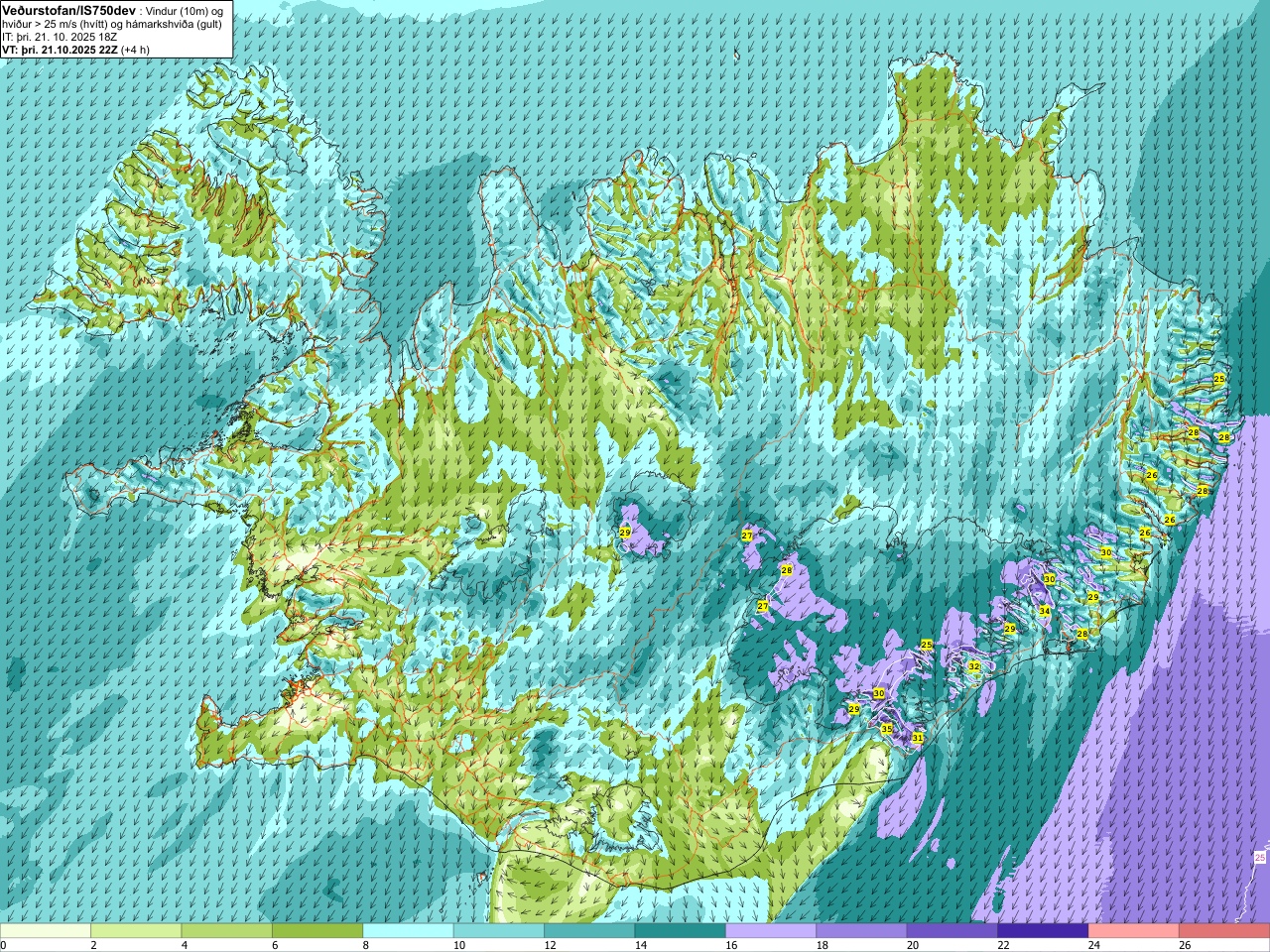Click the legend scale number 26
Image resolution: width=1270 pixels, height=952 pixels.
(1186, 946)
